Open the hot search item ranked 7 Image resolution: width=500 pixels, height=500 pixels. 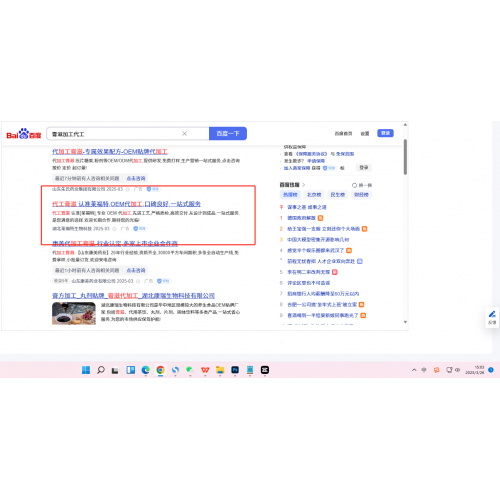[323, 294]
